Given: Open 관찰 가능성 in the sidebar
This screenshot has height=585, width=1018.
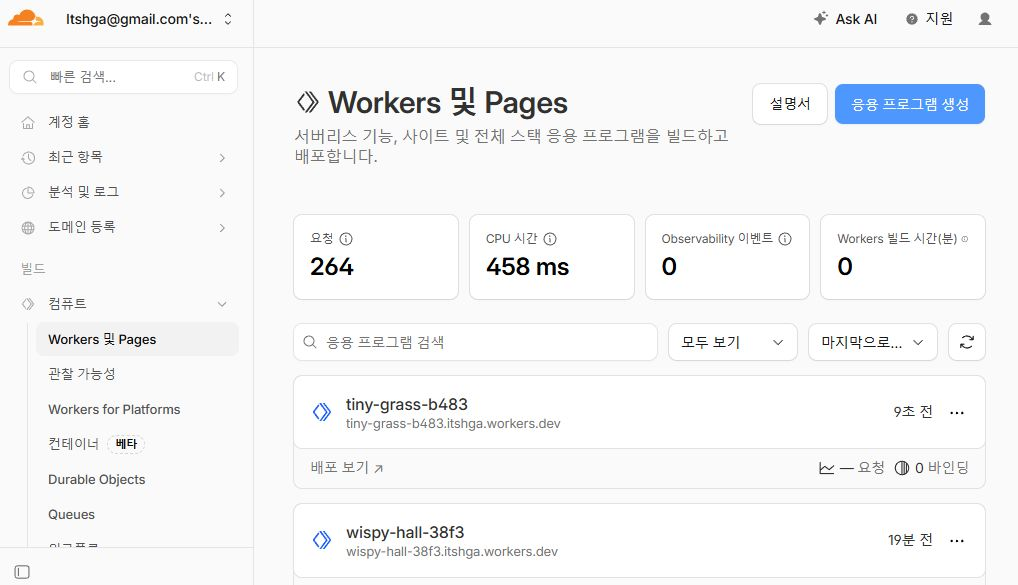Looking at the screenshot, I should (82, 374).
